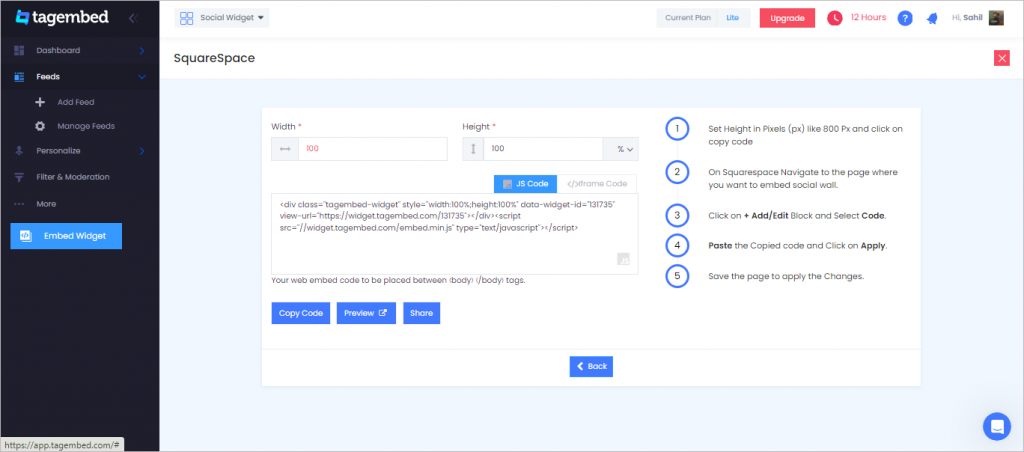The width and height of the screenshot is (1024, 452).
Task: Click the JS badge inside code box
Action: pos(624,259)
